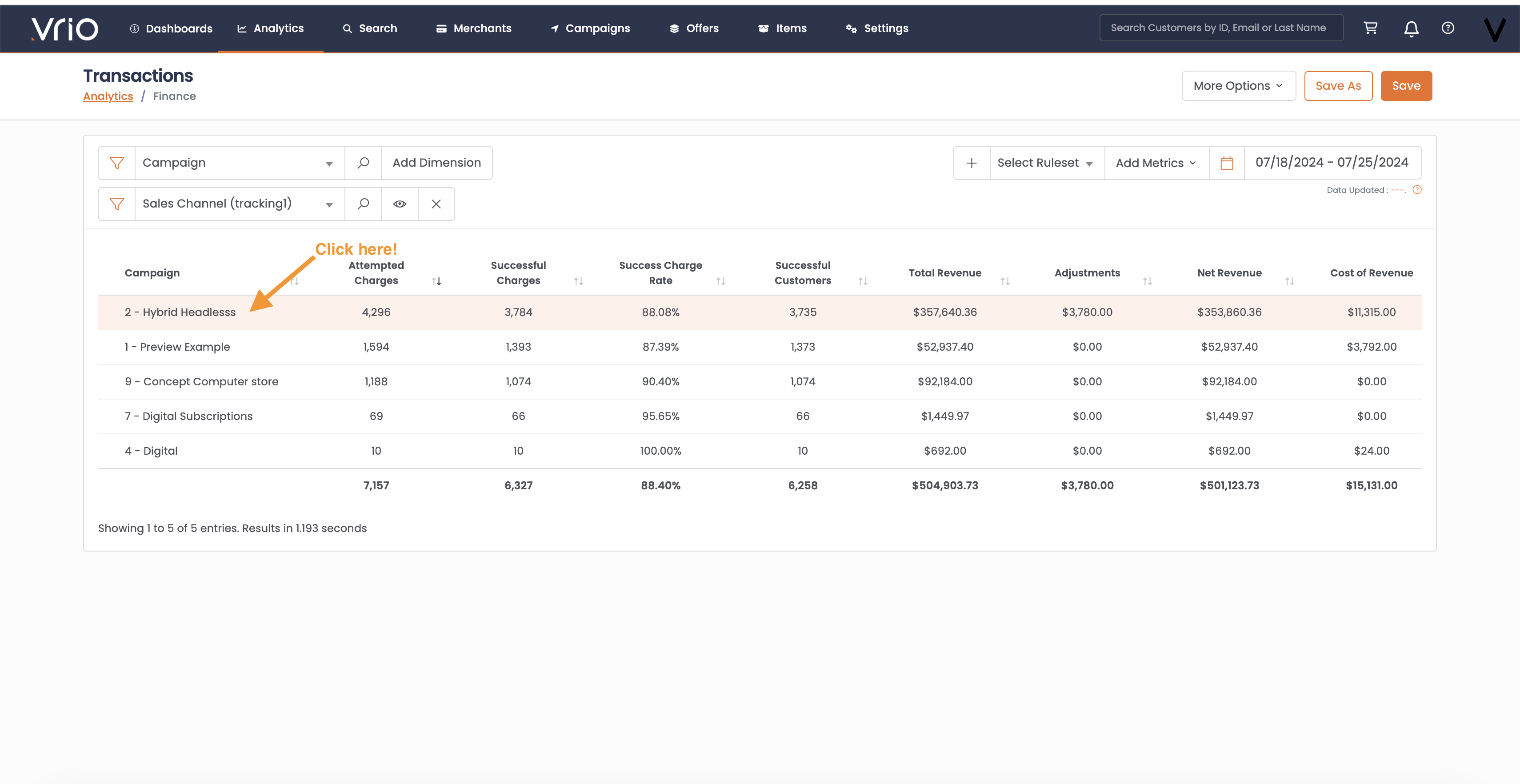Image resolution: width=1520 pixels, height=784 pixels.
Task: Open the Campaign dimension dropdown
Action: 240,163
